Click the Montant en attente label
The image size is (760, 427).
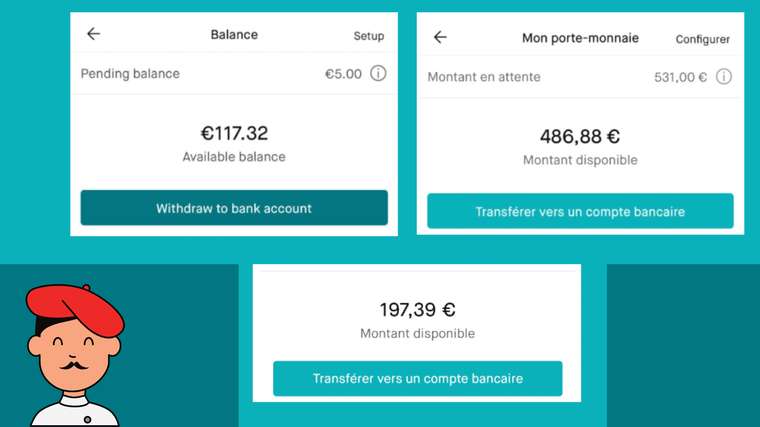pos(484,77)
